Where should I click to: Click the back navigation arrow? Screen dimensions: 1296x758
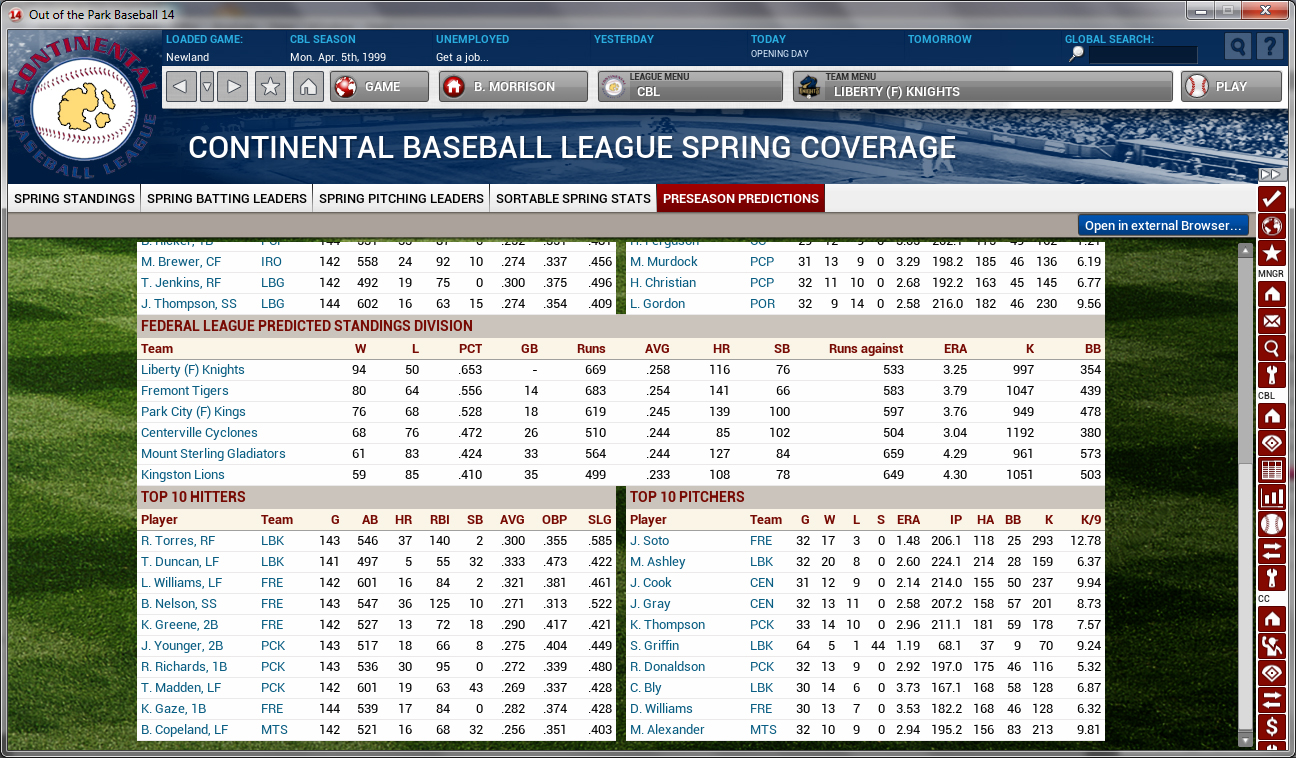(x=180, y=87)
